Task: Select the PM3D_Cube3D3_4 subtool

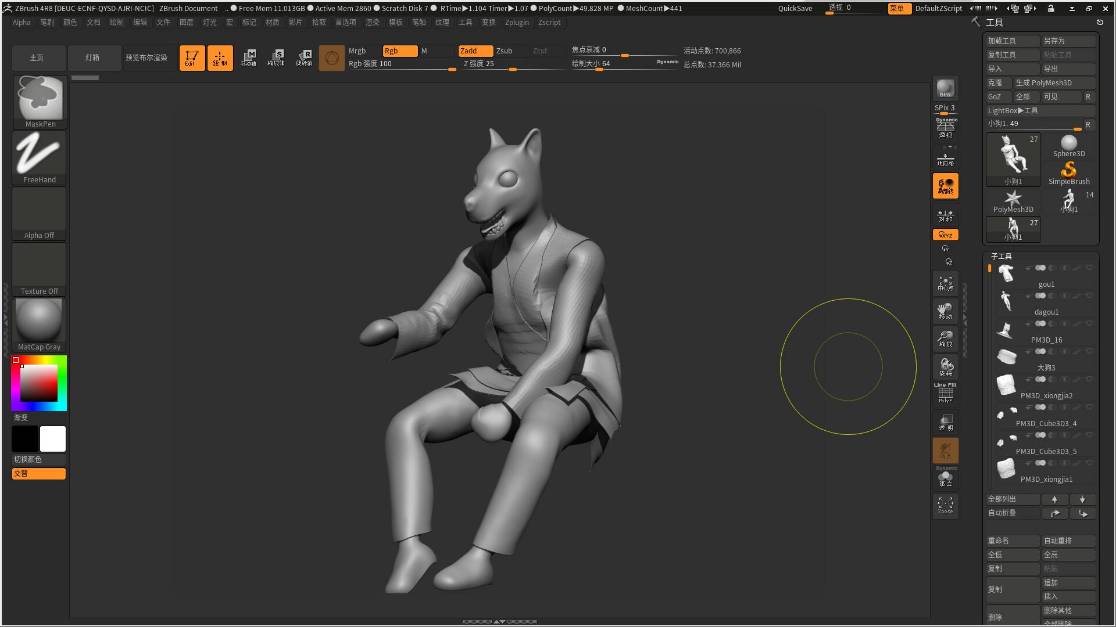Action: pos(1043,414)
